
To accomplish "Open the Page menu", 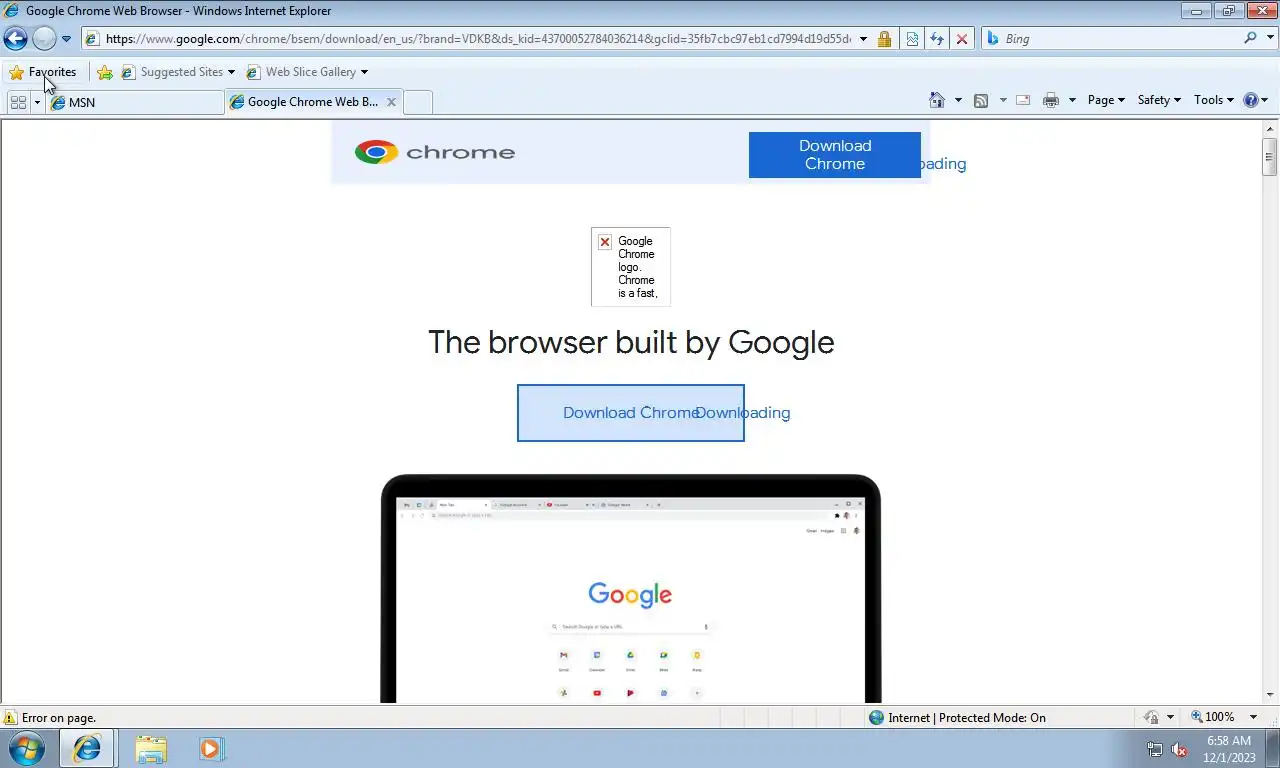I will 1106,100.
